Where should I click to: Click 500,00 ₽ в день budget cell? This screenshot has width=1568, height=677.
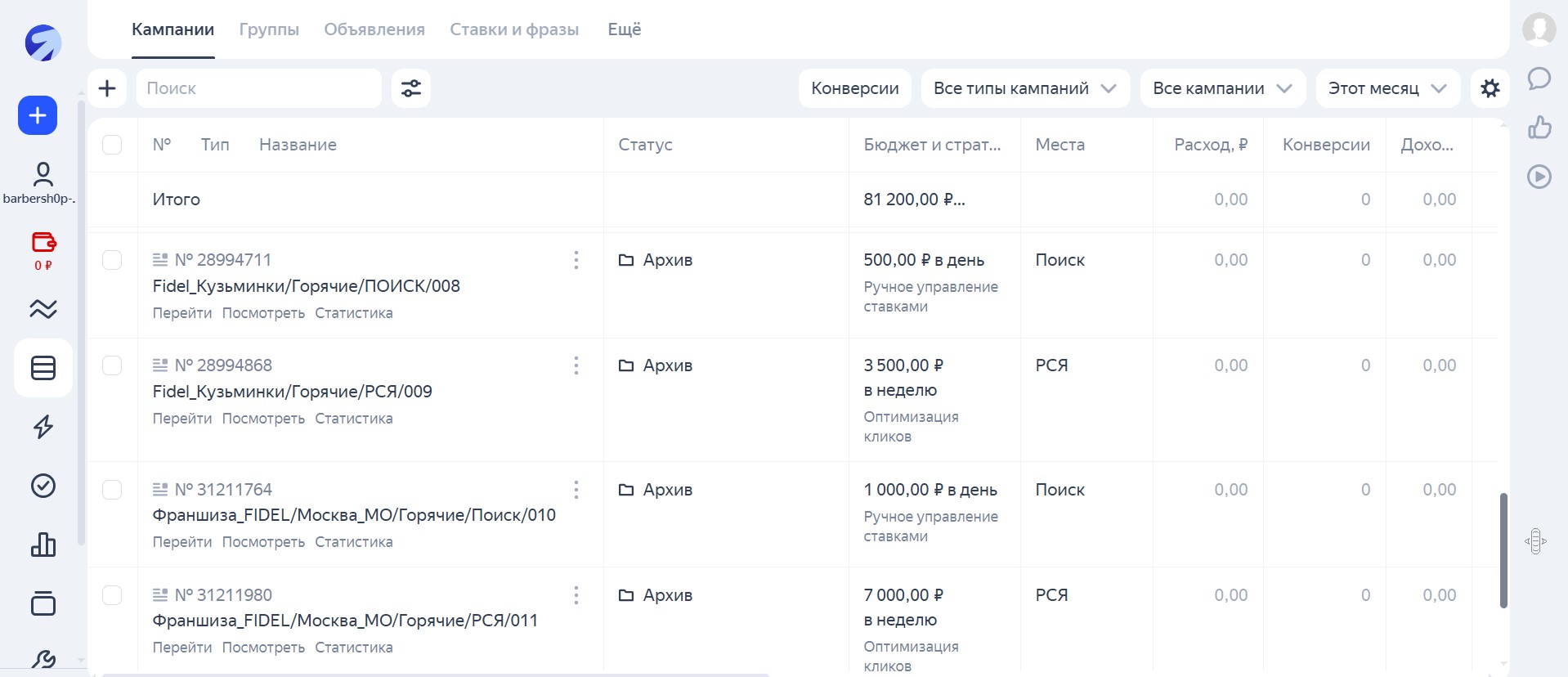tap(924, 260)
